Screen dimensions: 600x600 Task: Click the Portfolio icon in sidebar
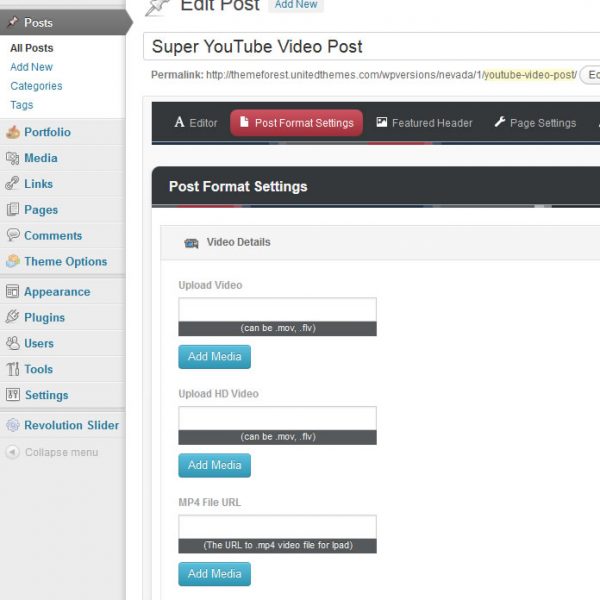click(13, 132)
